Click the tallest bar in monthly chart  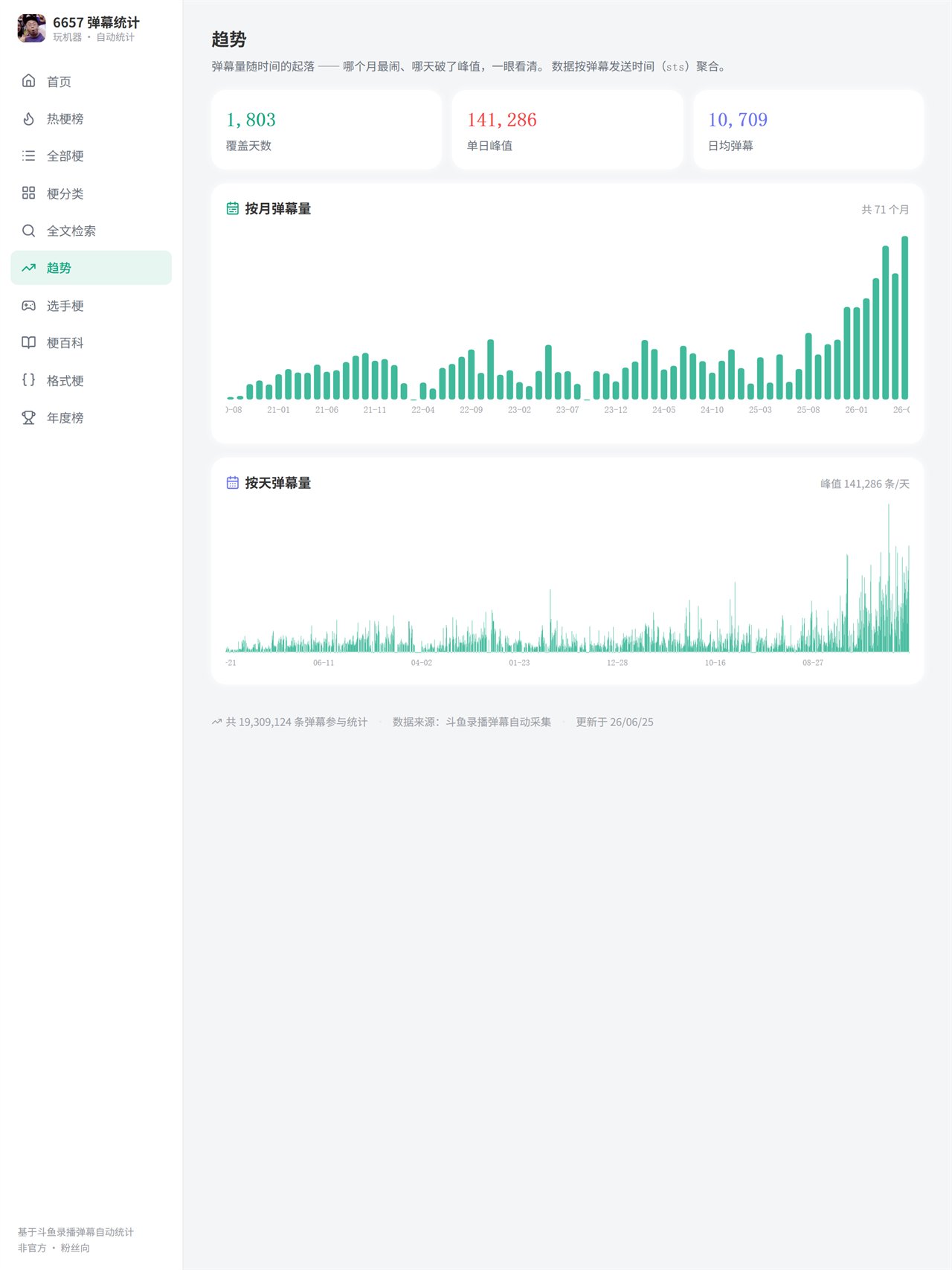905,318
